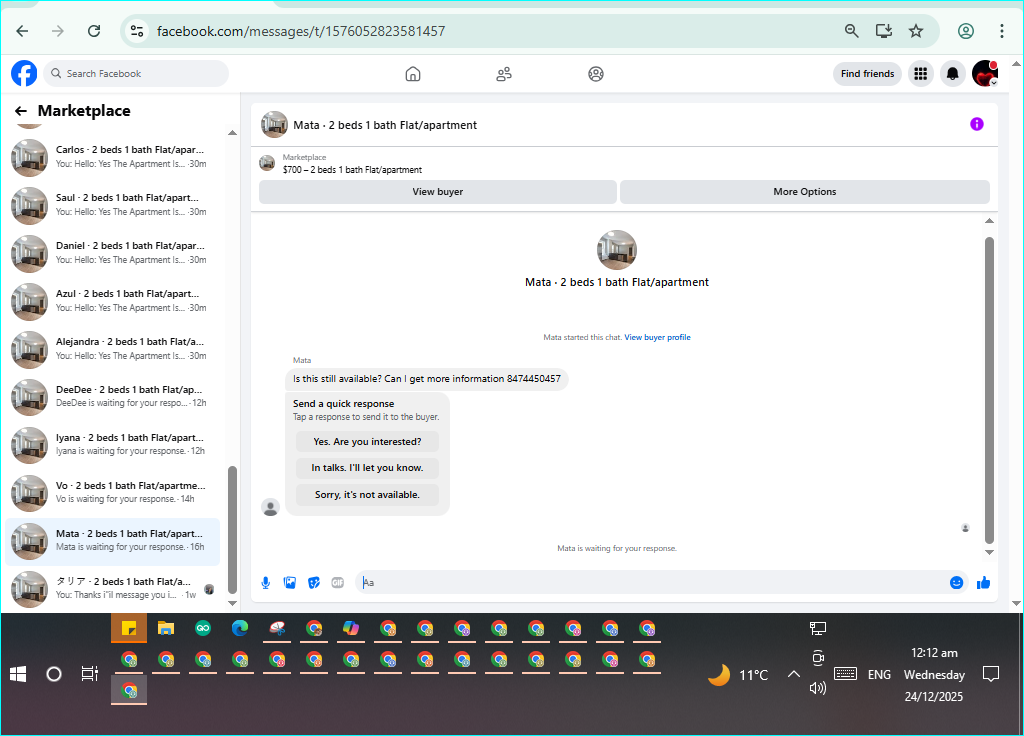Viewport: 1024px width, 736px height.
Task: Click the install app icon in address bar
Action: 884,31
